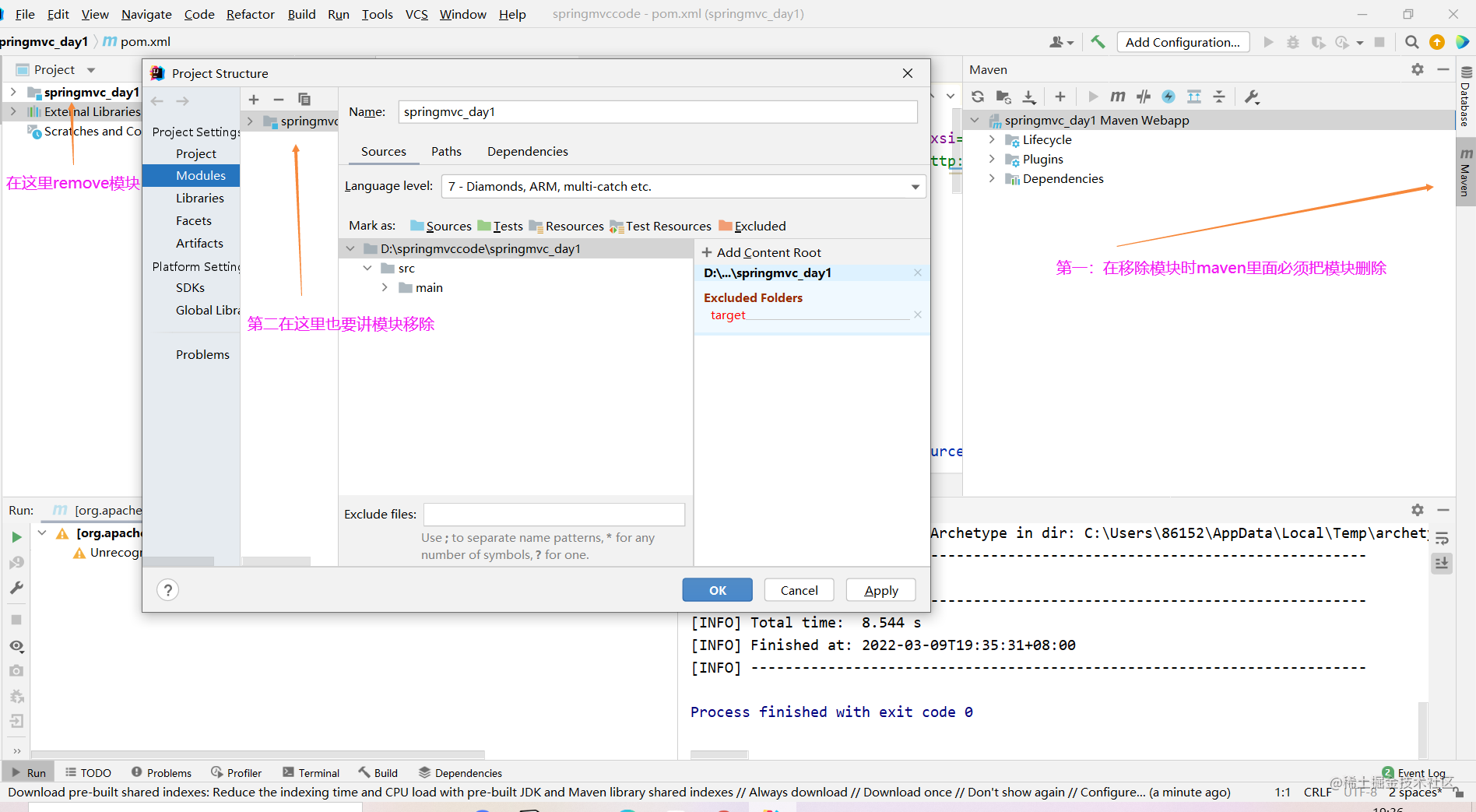Click Add Configuration button
This screenshot has width=1476, height=812.
(x=1183, y=42)
